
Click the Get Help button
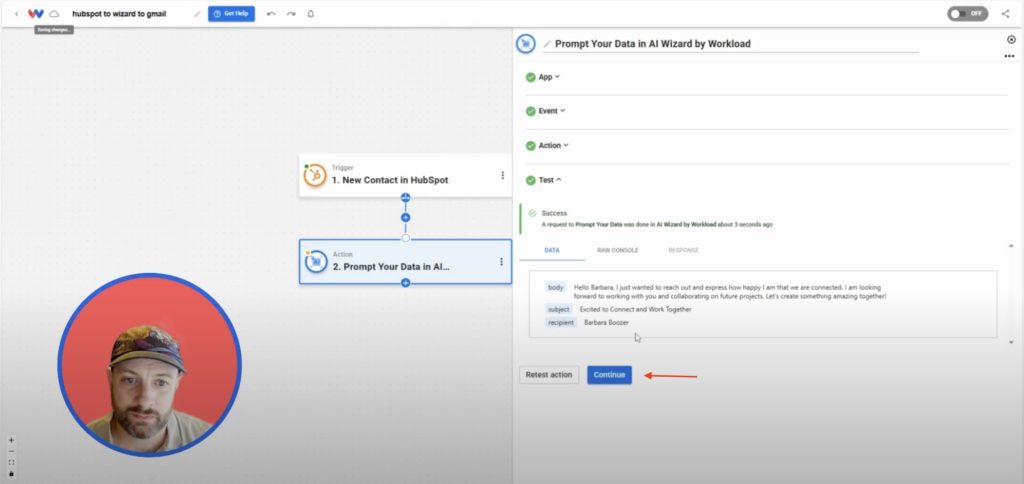pos(231,14)
